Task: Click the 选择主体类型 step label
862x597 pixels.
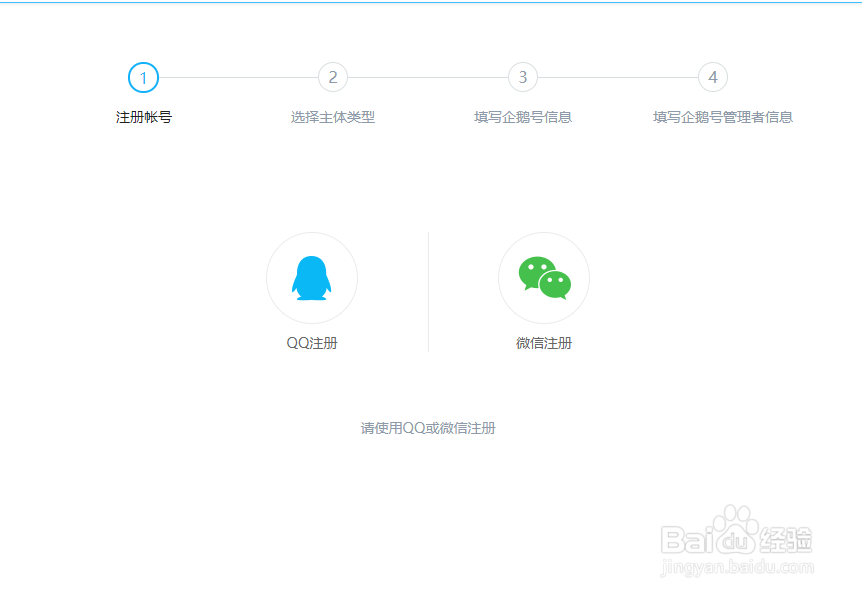Action: pos(333,117)
